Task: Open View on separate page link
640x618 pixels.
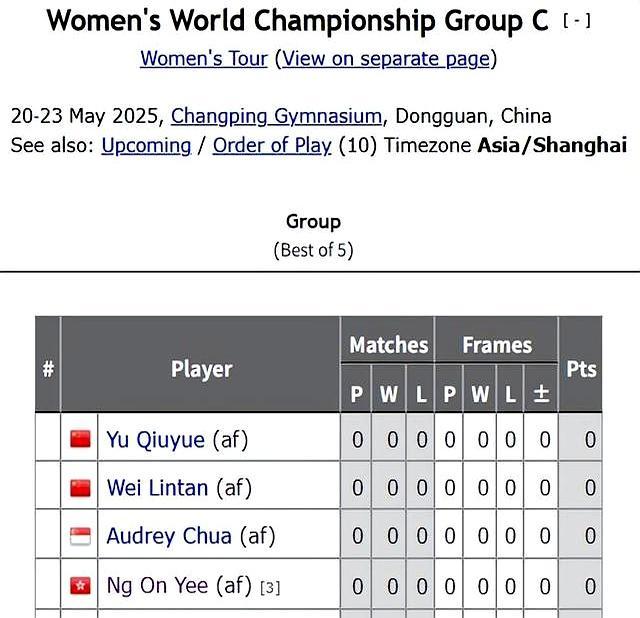Action: 386,58
